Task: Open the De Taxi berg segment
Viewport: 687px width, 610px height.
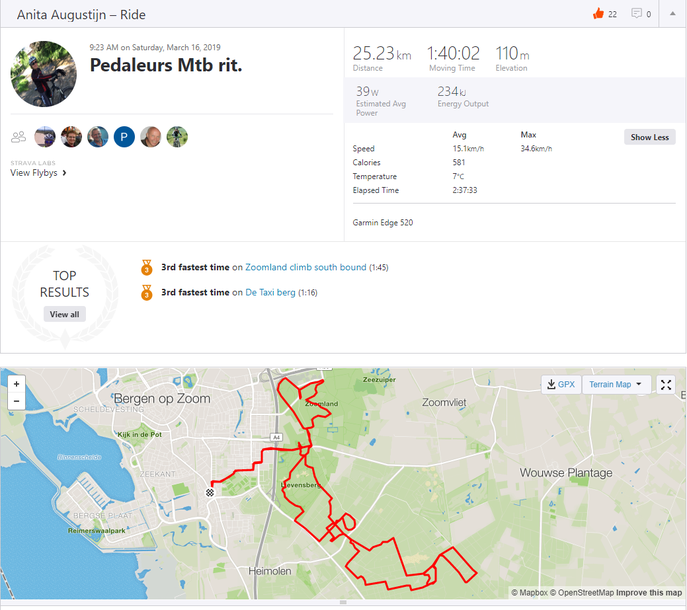Action: click(270, 292)
